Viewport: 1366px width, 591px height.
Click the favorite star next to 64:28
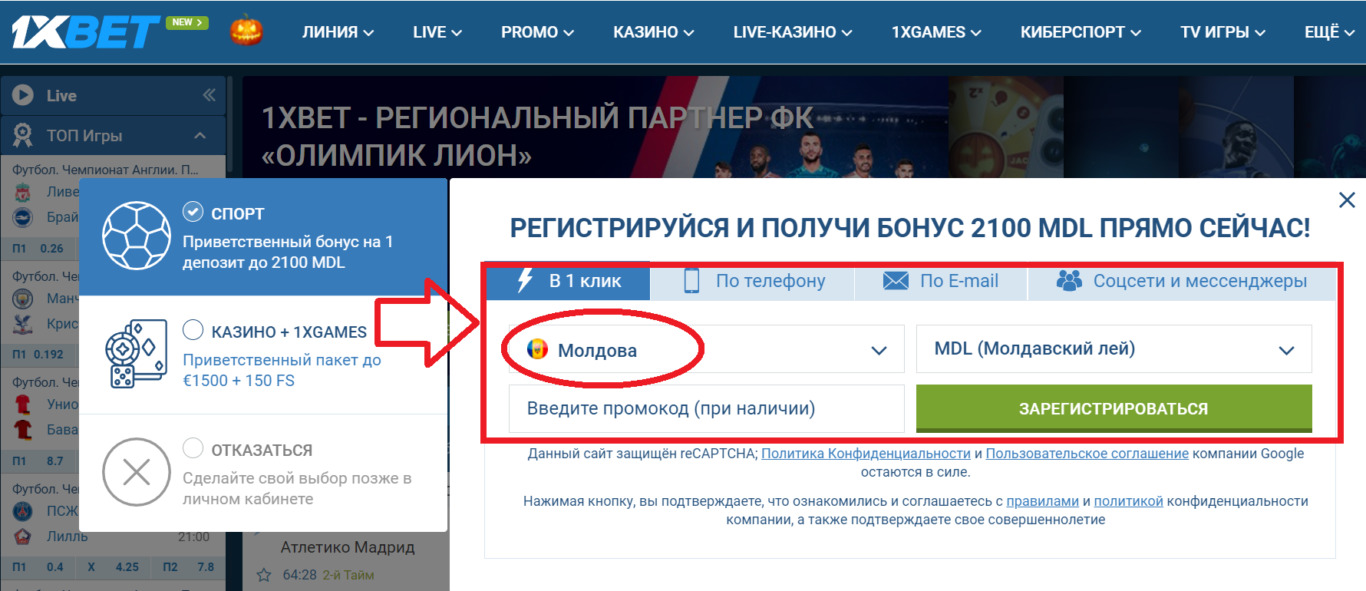coord(264,575)
